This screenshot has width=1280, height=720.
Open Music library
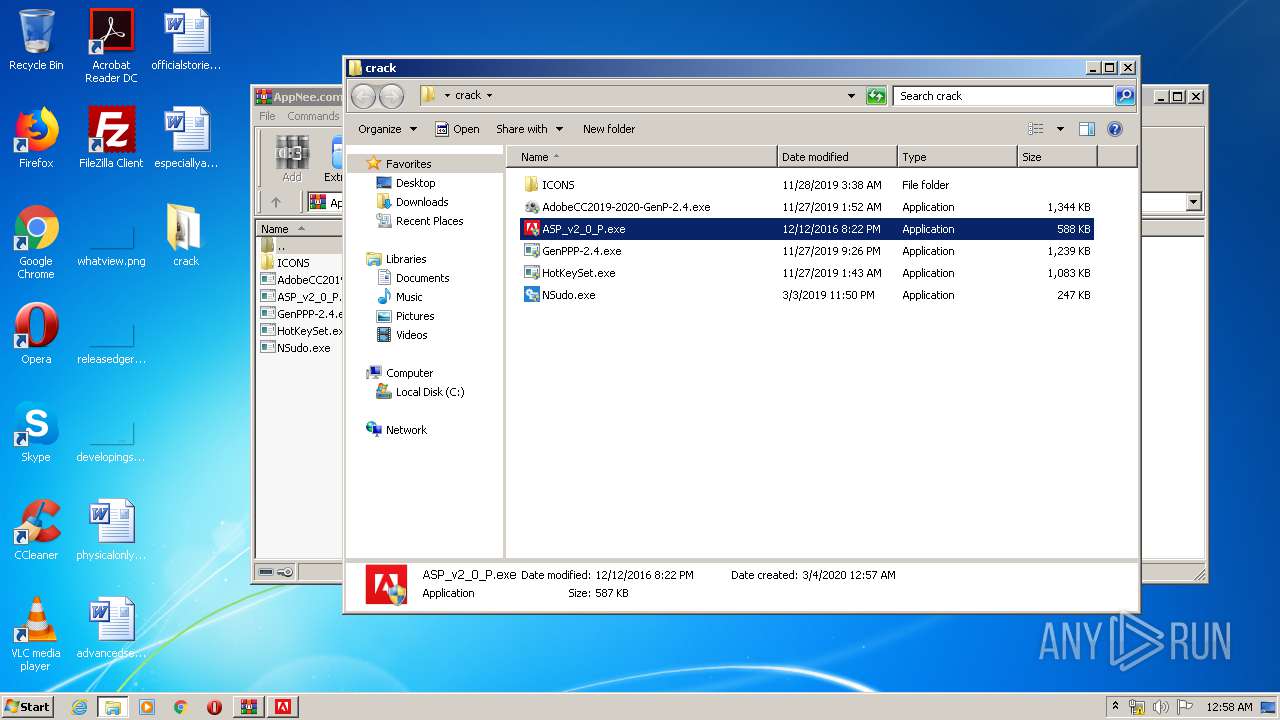point(409,297)
